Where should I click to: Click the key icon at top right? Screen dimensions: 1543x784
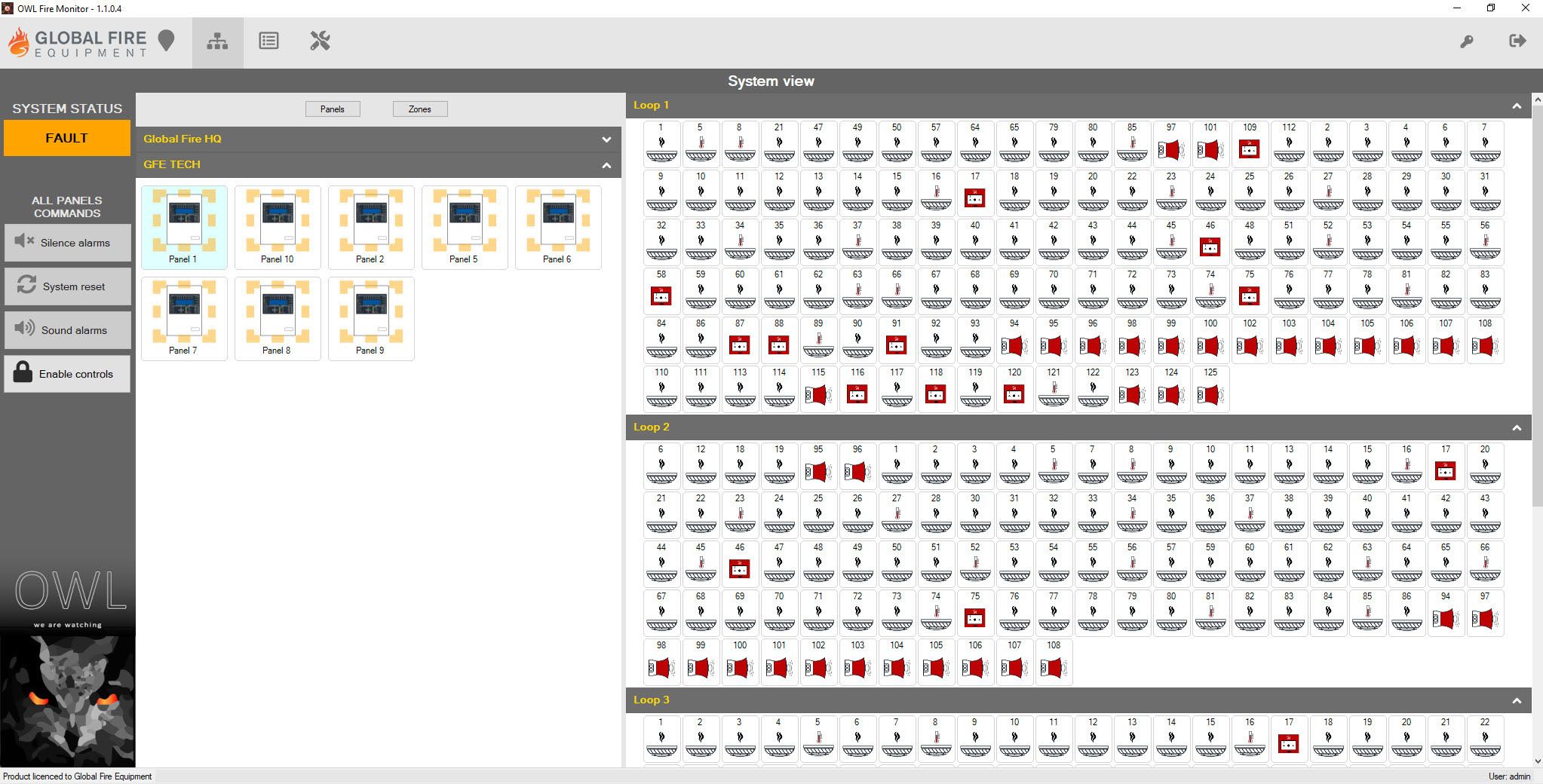pyautogui.click(x=1466, y=41)
